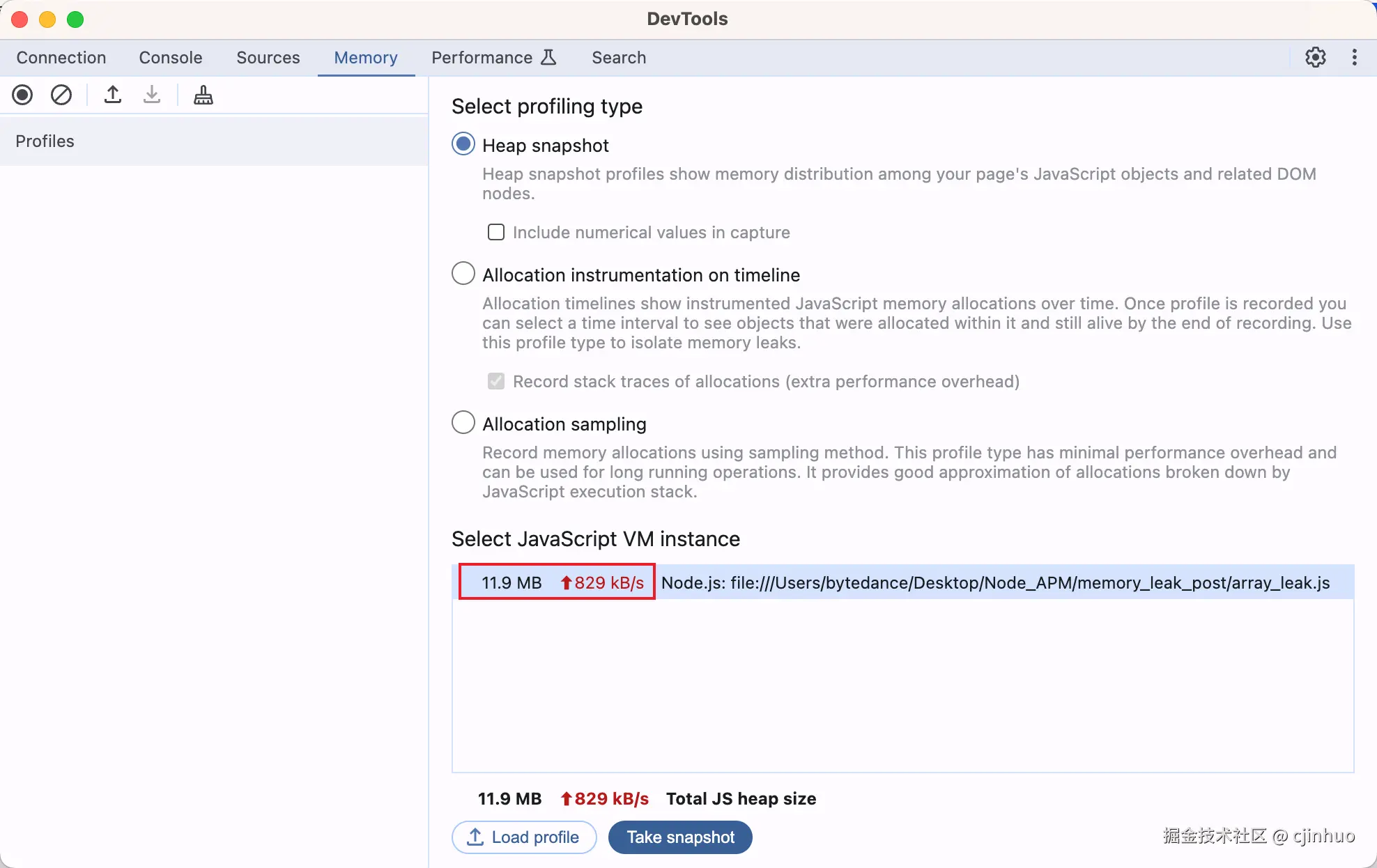Switch to the Console tab

tap(171, 57)
